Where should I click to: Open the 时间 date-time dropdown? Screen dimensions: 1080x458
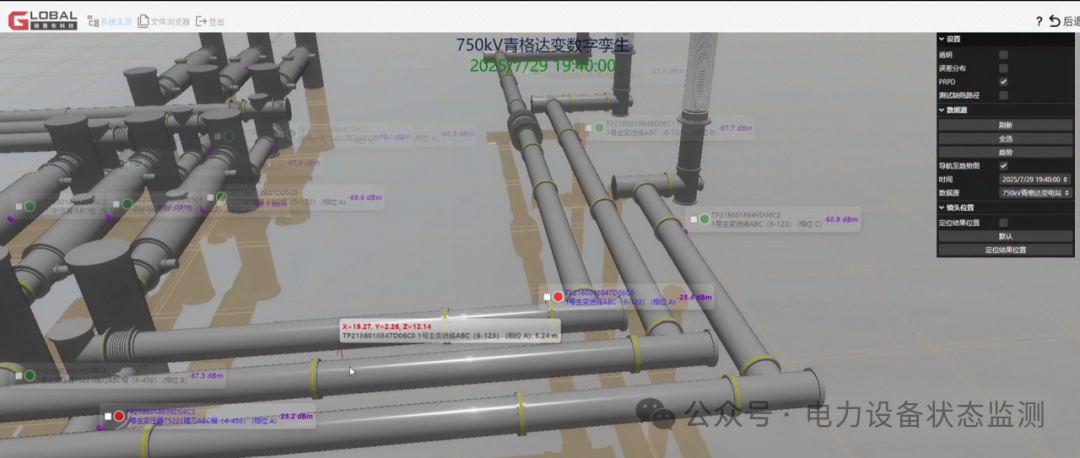pyautogui.click(x=1035, y=179)
